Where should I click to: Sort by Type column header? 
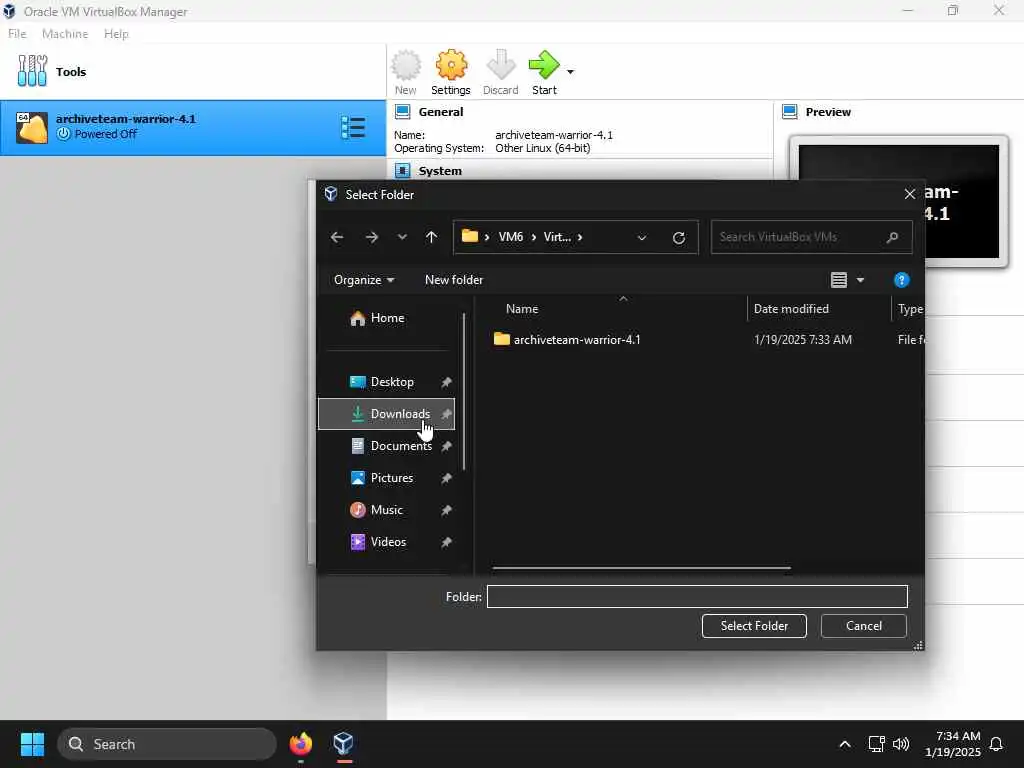pos(910,309)
